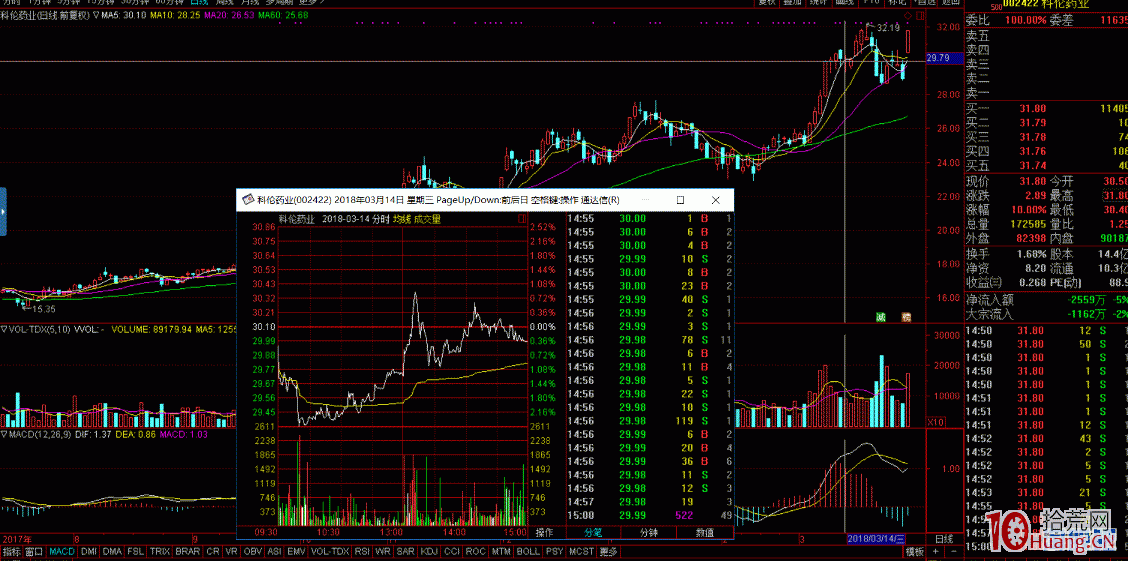Click the 15:00 trade row with 522 volume
The image size is (1128, 561).
[x=650, y=514]
